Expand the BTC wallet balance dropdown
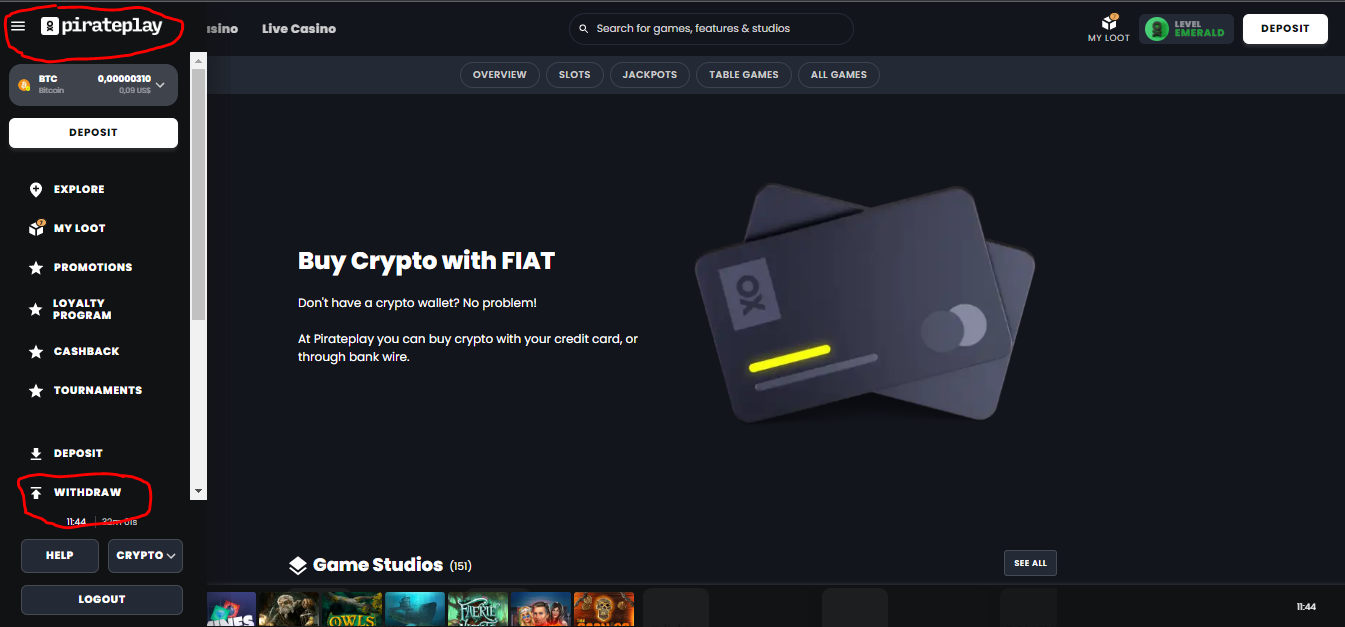Screen dimensions: 1345x627 [160, 85]
